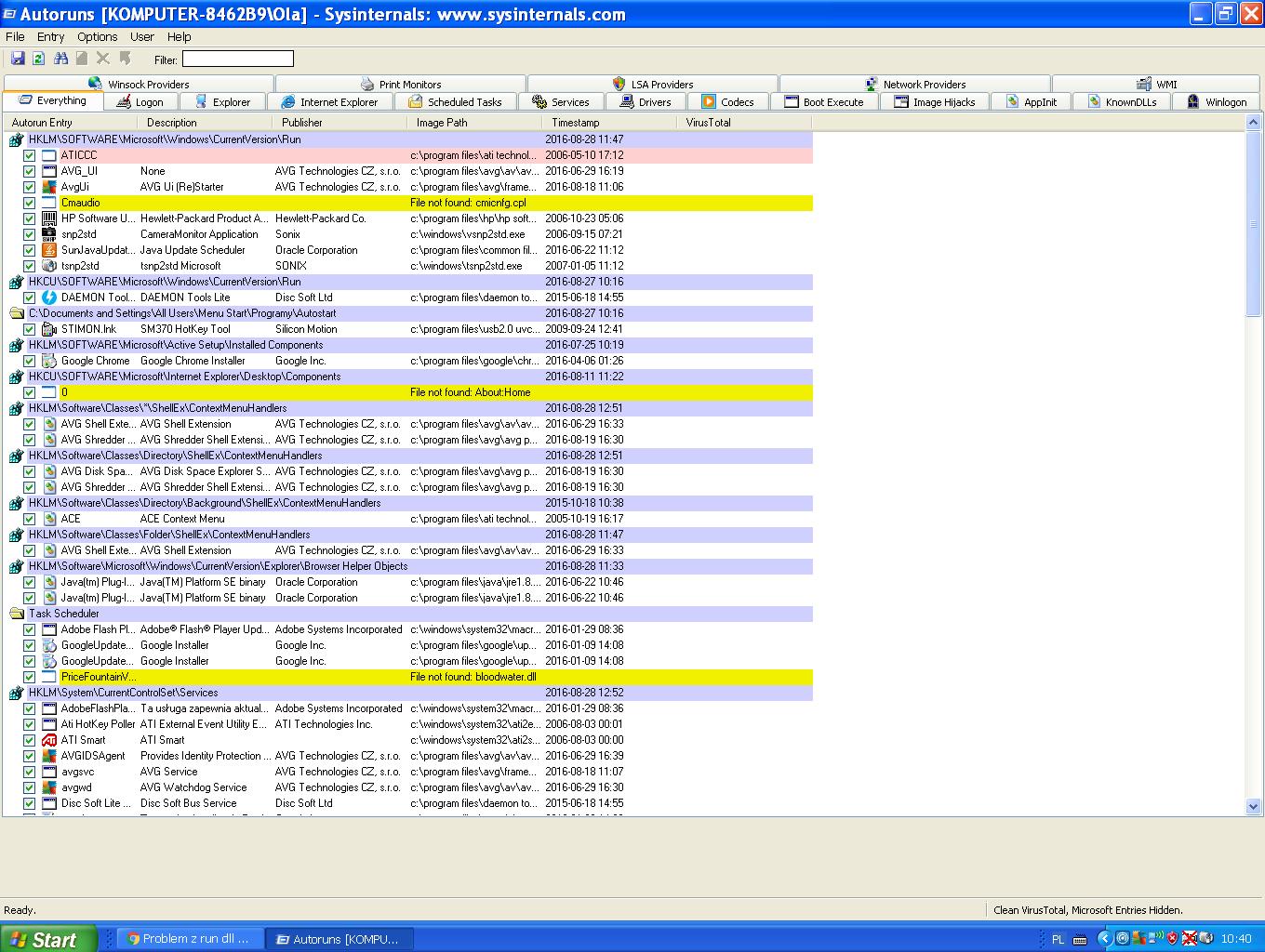Screen dimensions: 1265x952
Task: Click the AVG icon of AvgUi entry
Action: (x=49, y=187)
